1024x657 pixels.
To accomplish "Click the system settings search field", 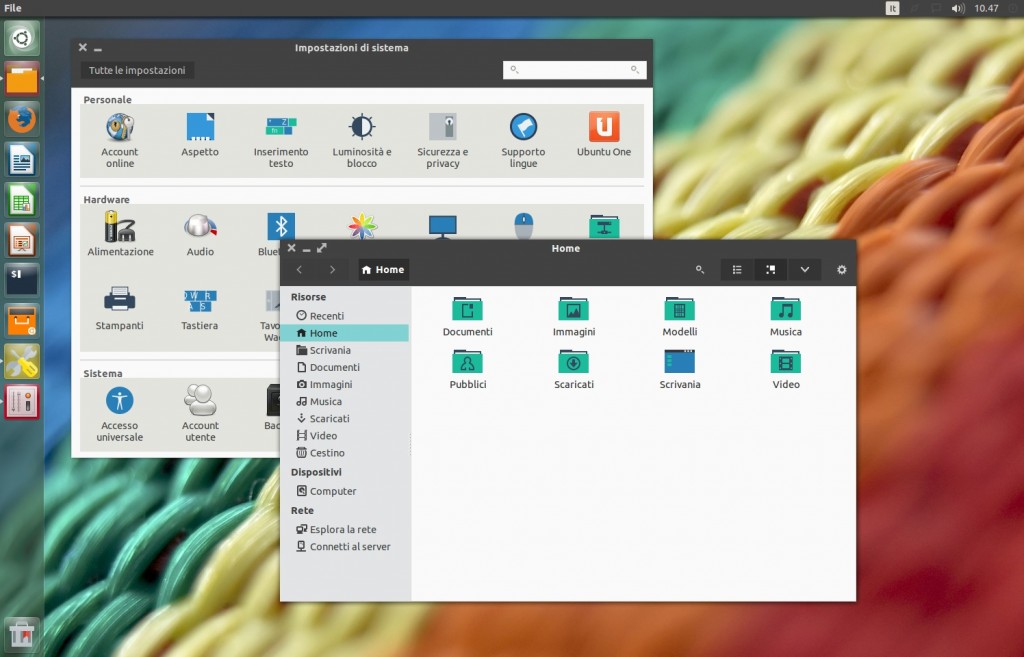I will tap(574, 70).
